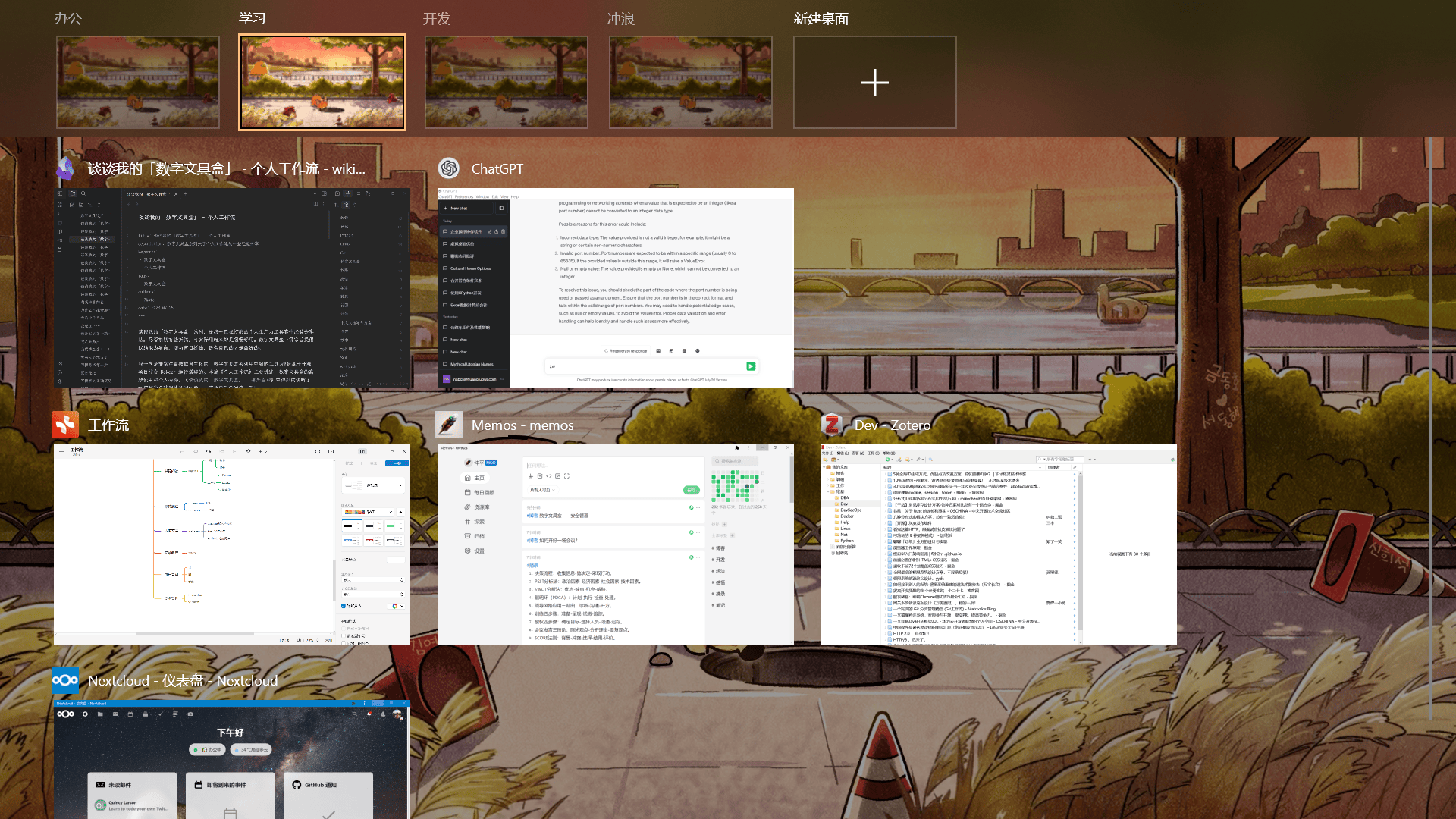Click the ChatGPT app icon beside its title

coord(449,168)
